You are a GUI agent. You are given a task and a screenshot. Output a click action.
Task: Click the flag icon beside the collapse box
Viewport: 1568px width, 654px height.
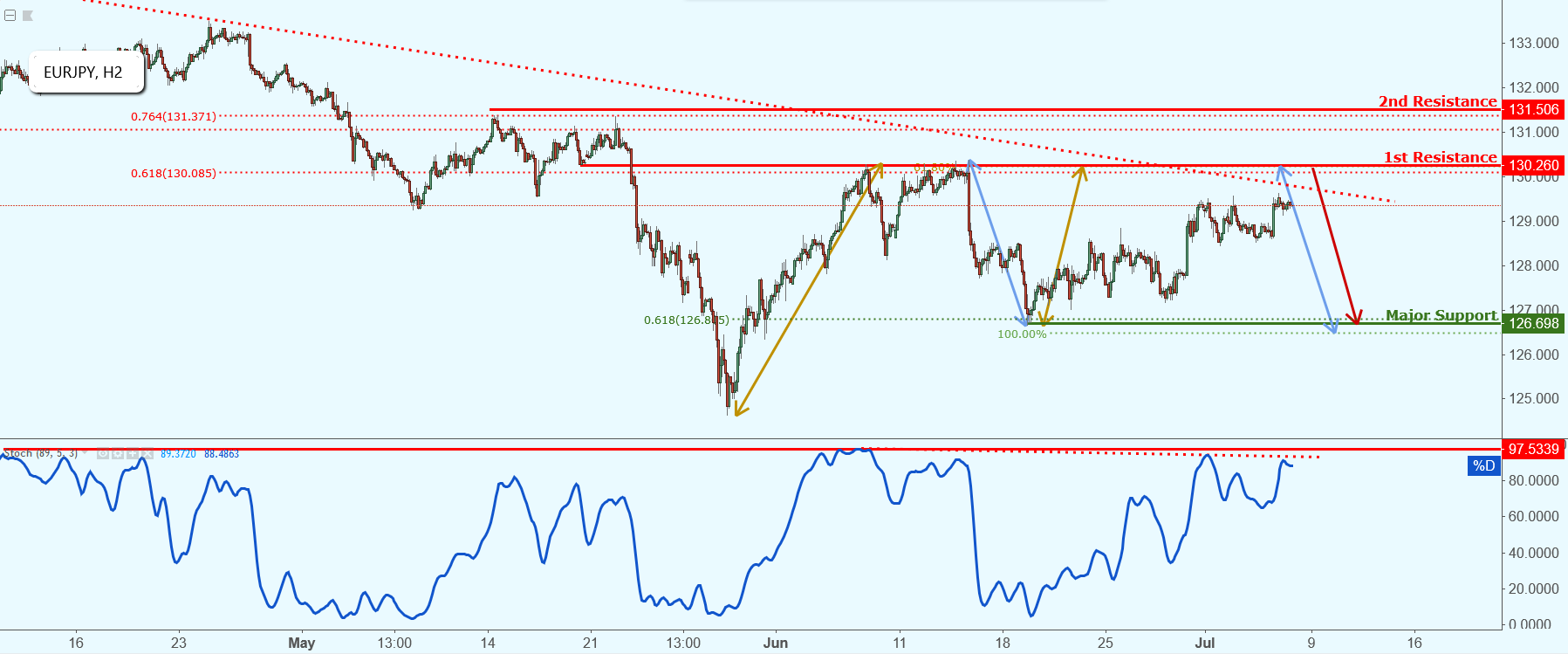pyautogui.click(x=28, y=16)
